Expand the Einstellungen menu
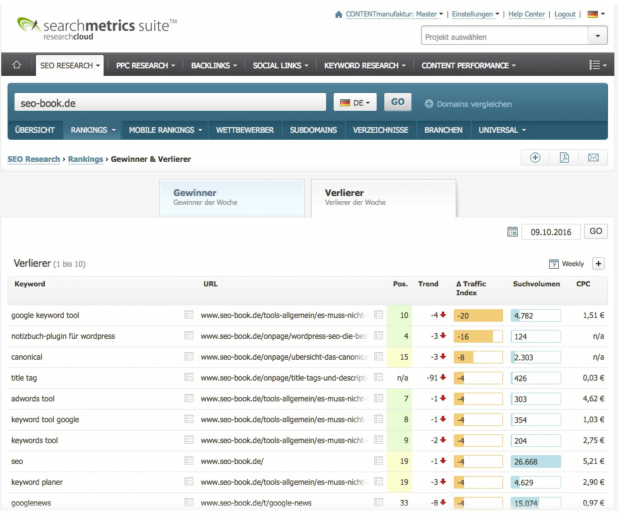Image resolution: width=620 pixels, height=517 pixels. pyautogui.click(x=475, y=14)
